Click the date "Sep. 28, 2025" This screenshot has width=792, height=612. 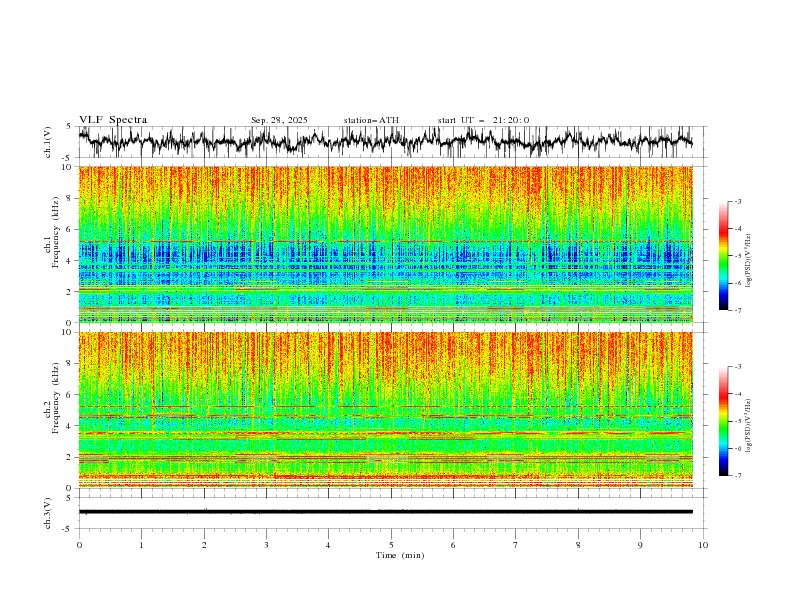point(279,120)
